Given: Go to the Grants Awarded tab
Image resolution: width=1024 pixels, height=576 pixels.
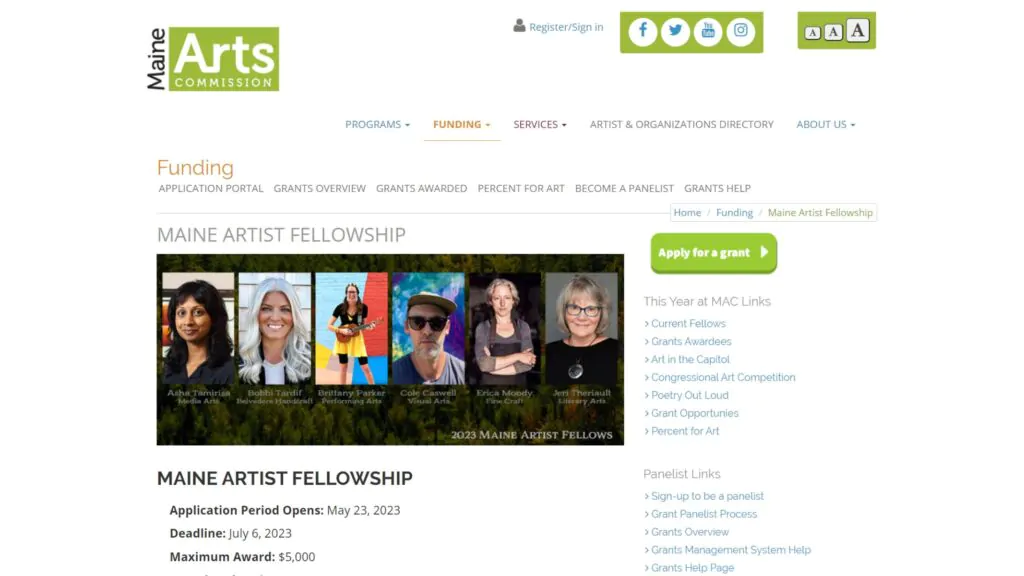Looking at the screenshot, I should click(x=421, y=188).
